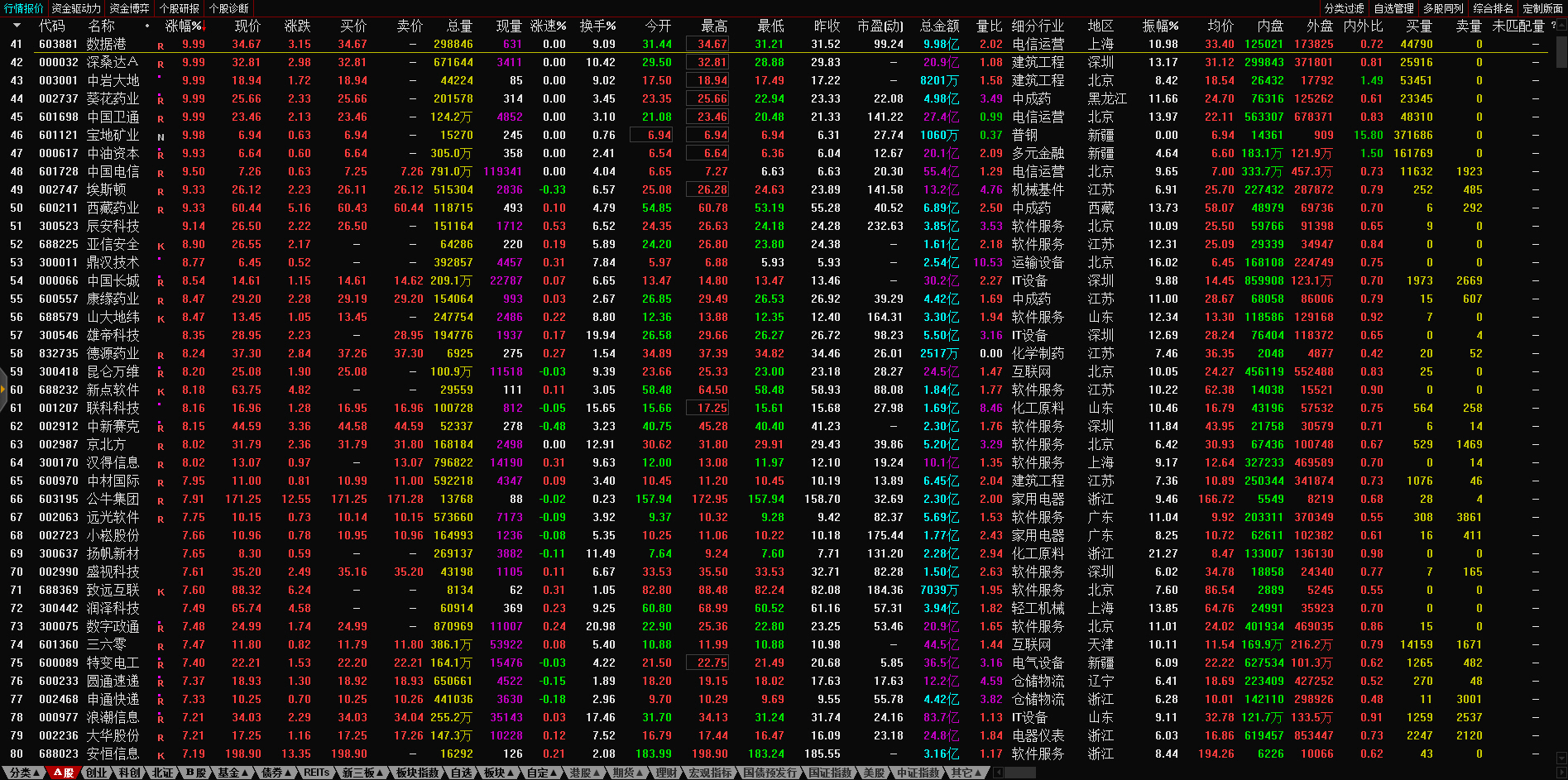The width and height of the screenshot is (1568, 780).
Task: Open the 新三板 tab dropdown list
Action: tap(362, 773)
